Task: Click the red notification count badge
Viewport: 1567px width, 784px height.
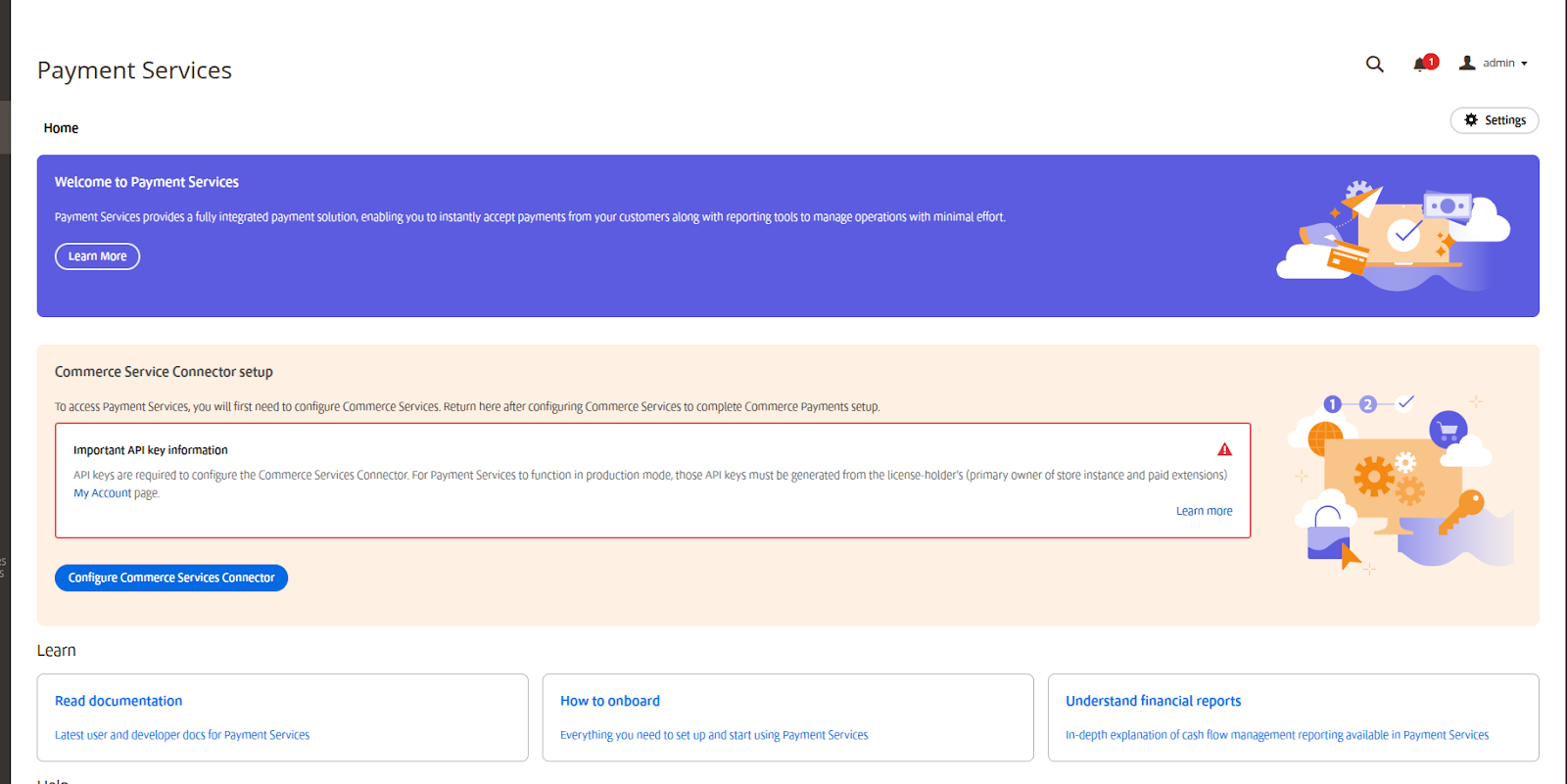Action: click(x=1431, y=61)
